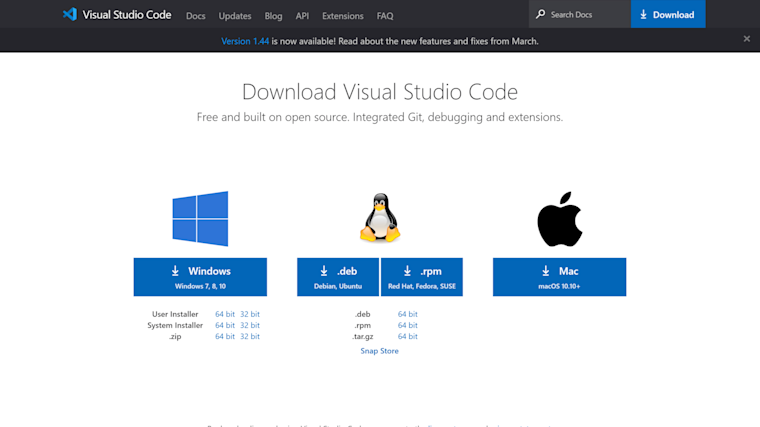This screenshot has width=760, height=427.
Task: Click the blue Download button in header
Action: pos(668,14)
